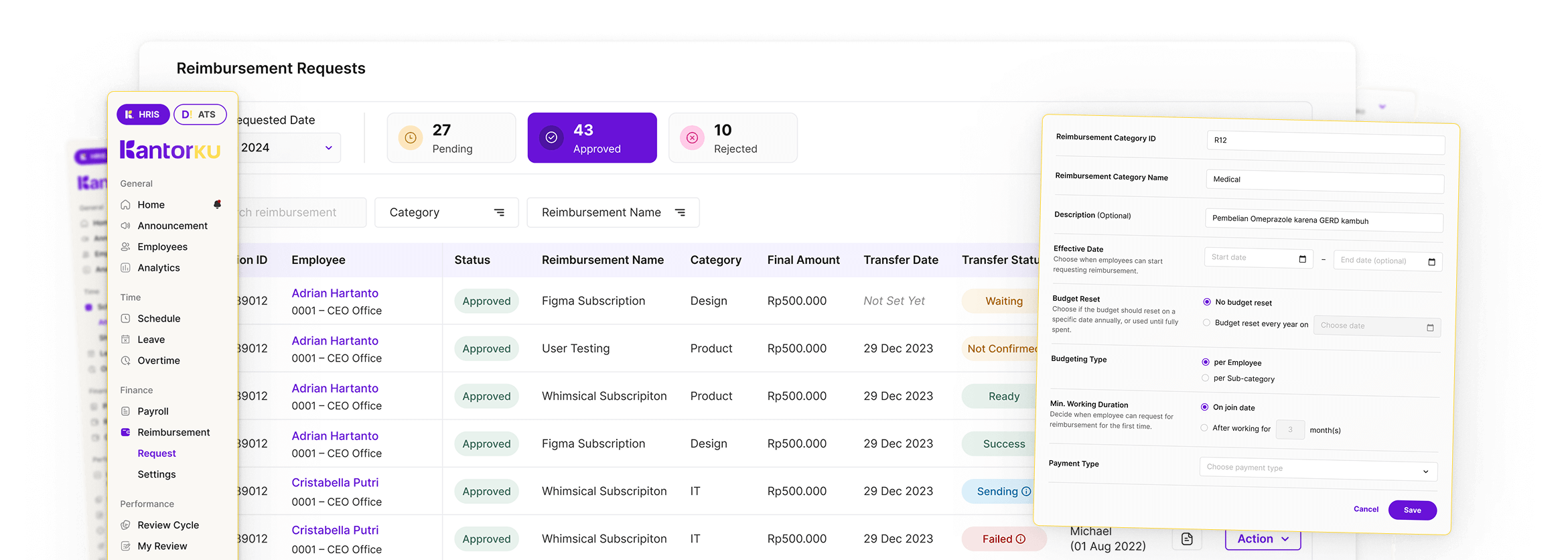Open the Start date calendar icon
Viewport: 1568px width, 560px height.
click(1302, 259)
